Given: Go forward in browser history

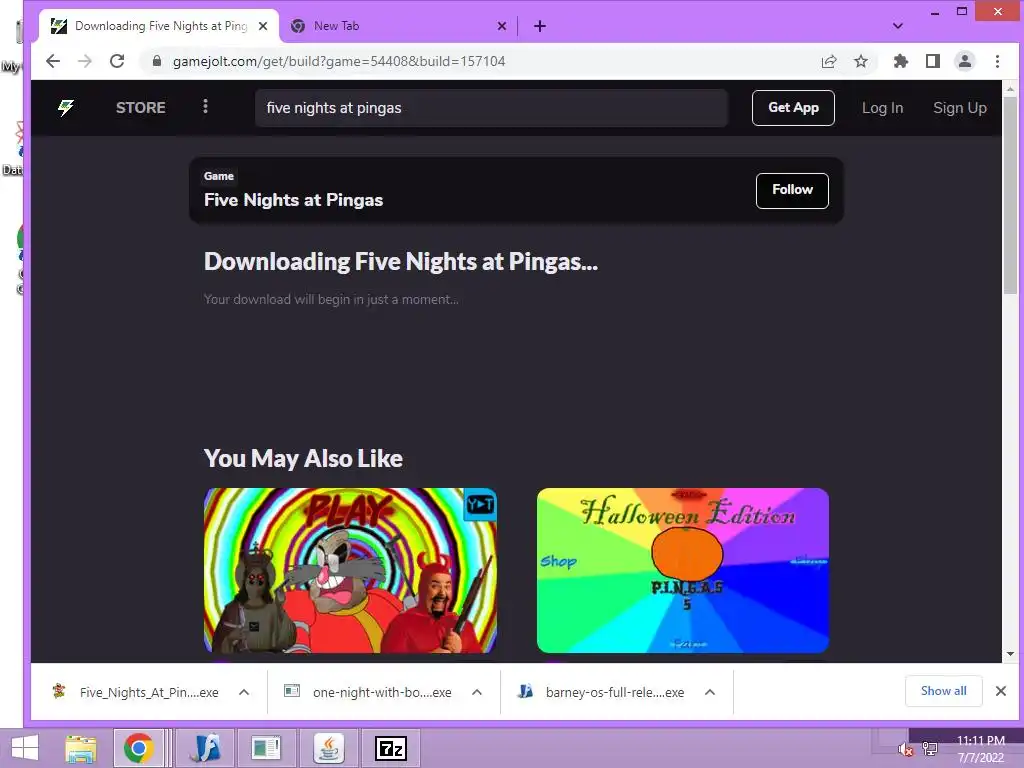Looking at the screenshot, I should (x=85, y=61).
